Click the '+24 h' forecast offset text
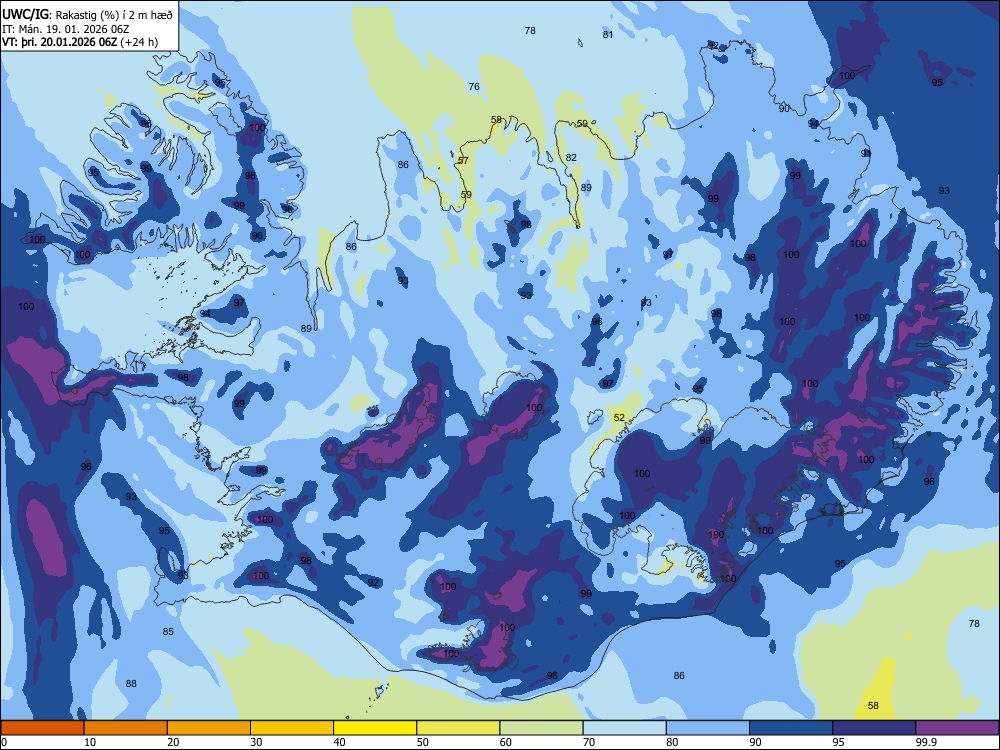The height and width of the screenshot is (750, 1000). click(139, 42)
